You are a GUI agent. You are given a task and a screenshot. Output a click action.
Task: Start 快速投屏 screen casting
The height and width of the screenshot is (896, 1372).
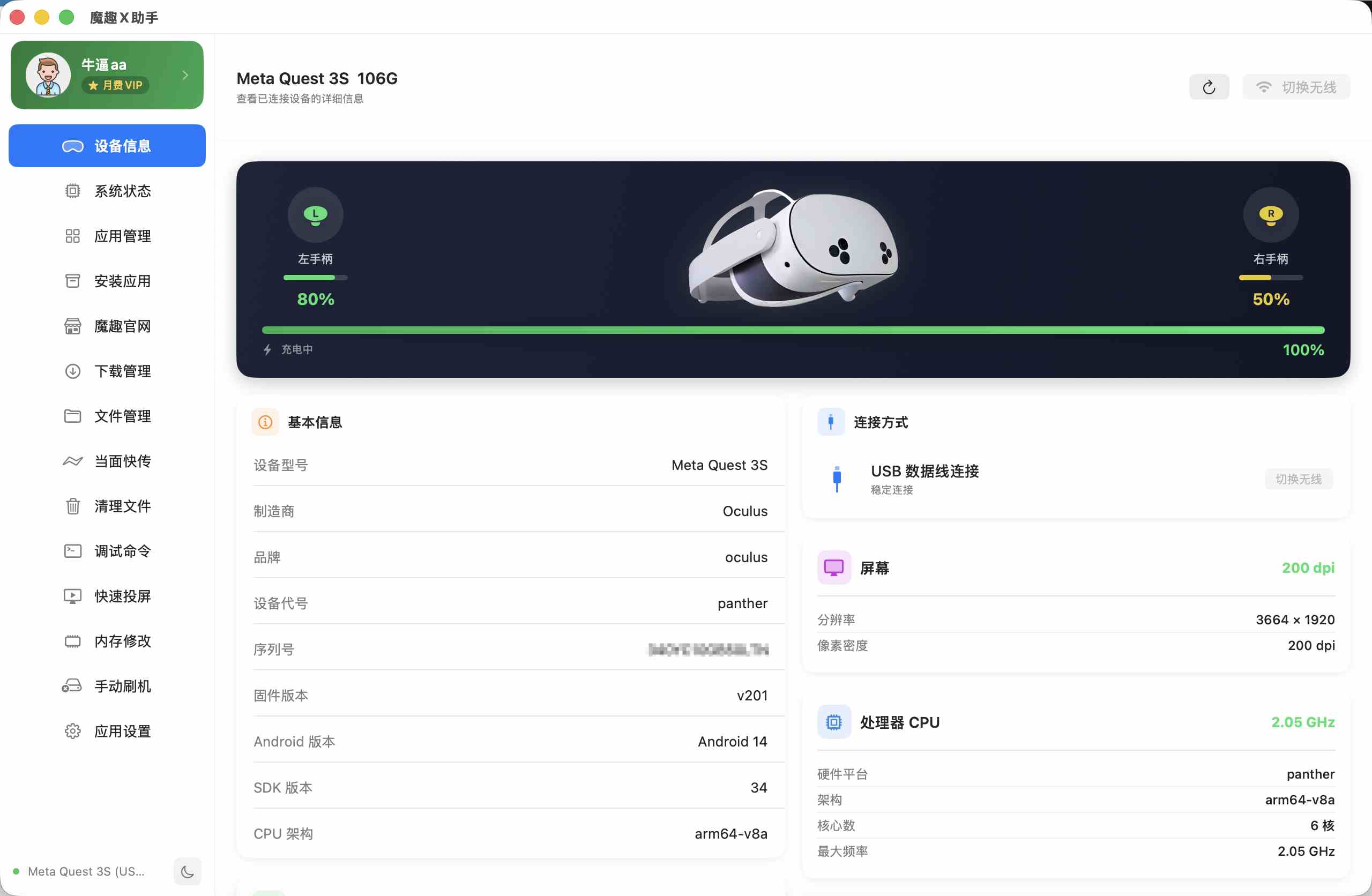tap(107, 596)
